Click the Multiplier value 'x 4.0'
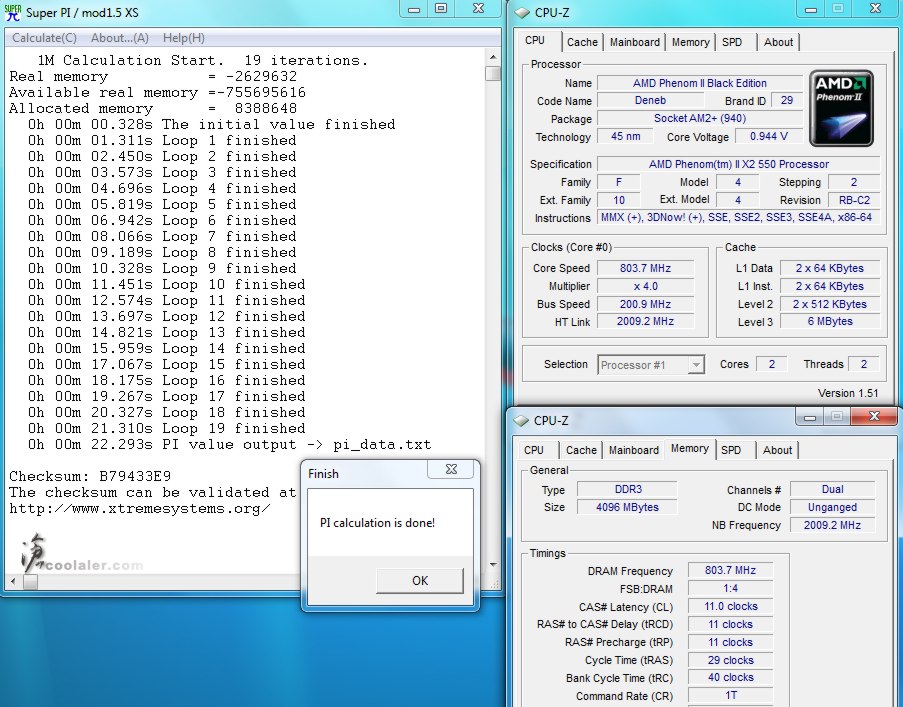 tap(646, 286)
